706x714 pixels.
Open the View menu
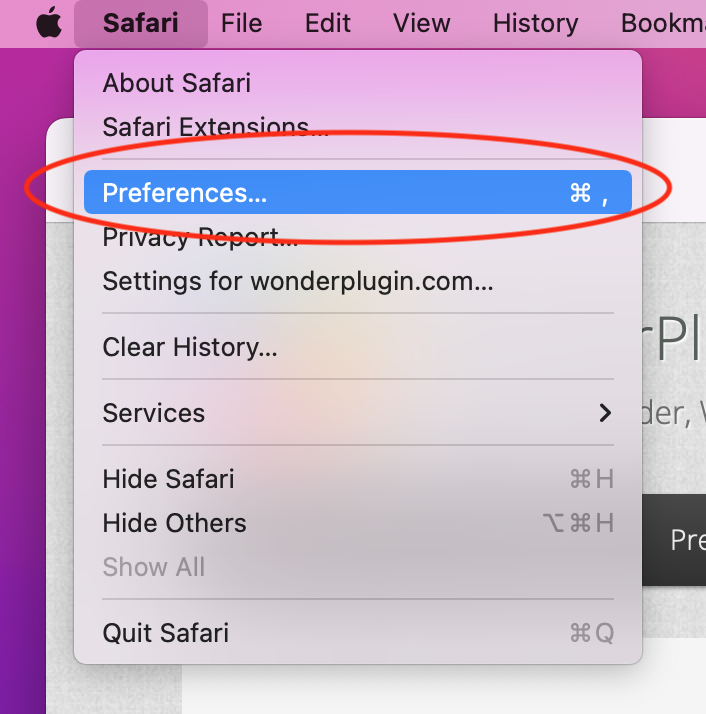421,23
